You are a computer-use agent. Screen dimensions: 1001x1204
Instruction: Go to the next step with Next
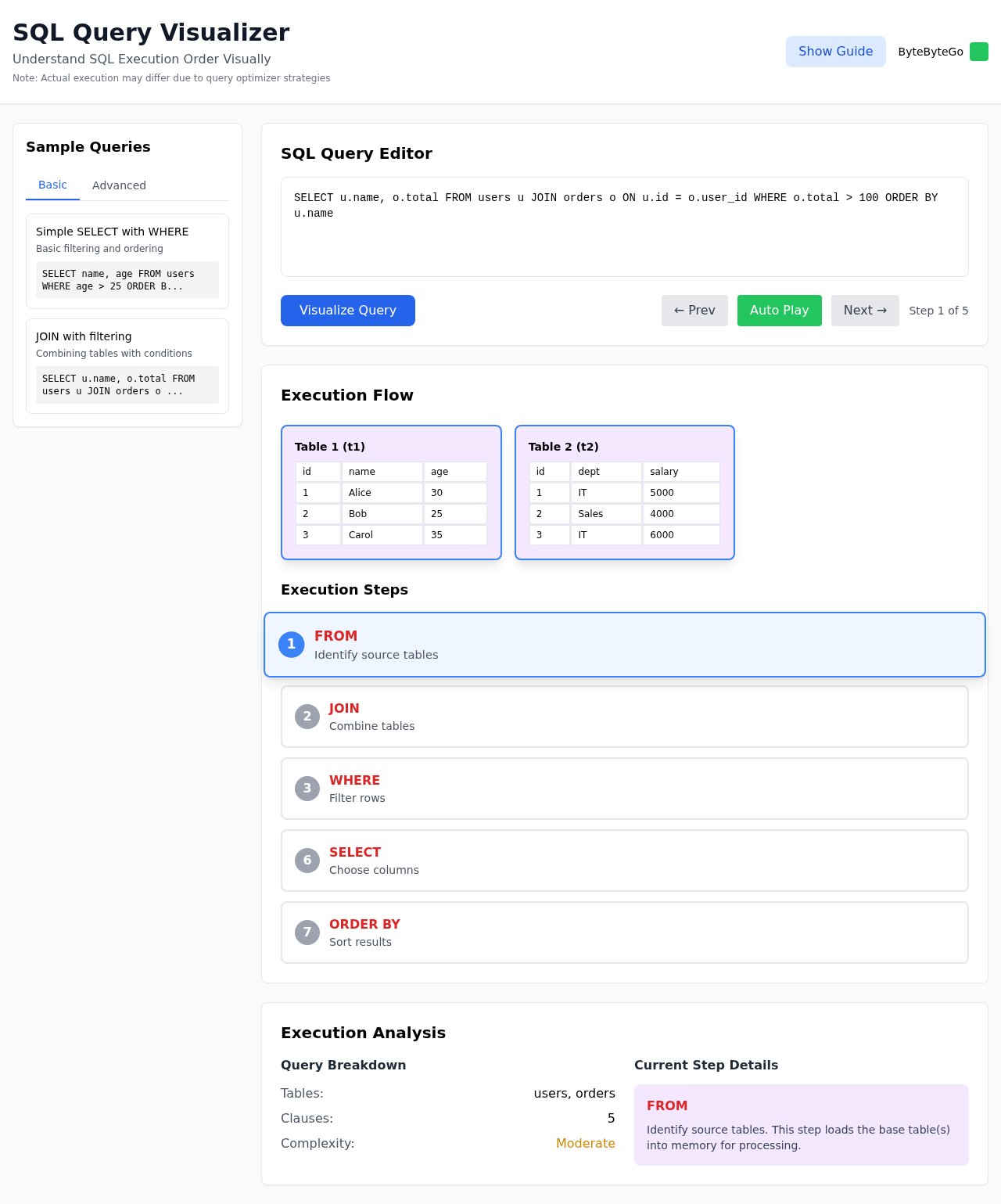coord(865,311)
